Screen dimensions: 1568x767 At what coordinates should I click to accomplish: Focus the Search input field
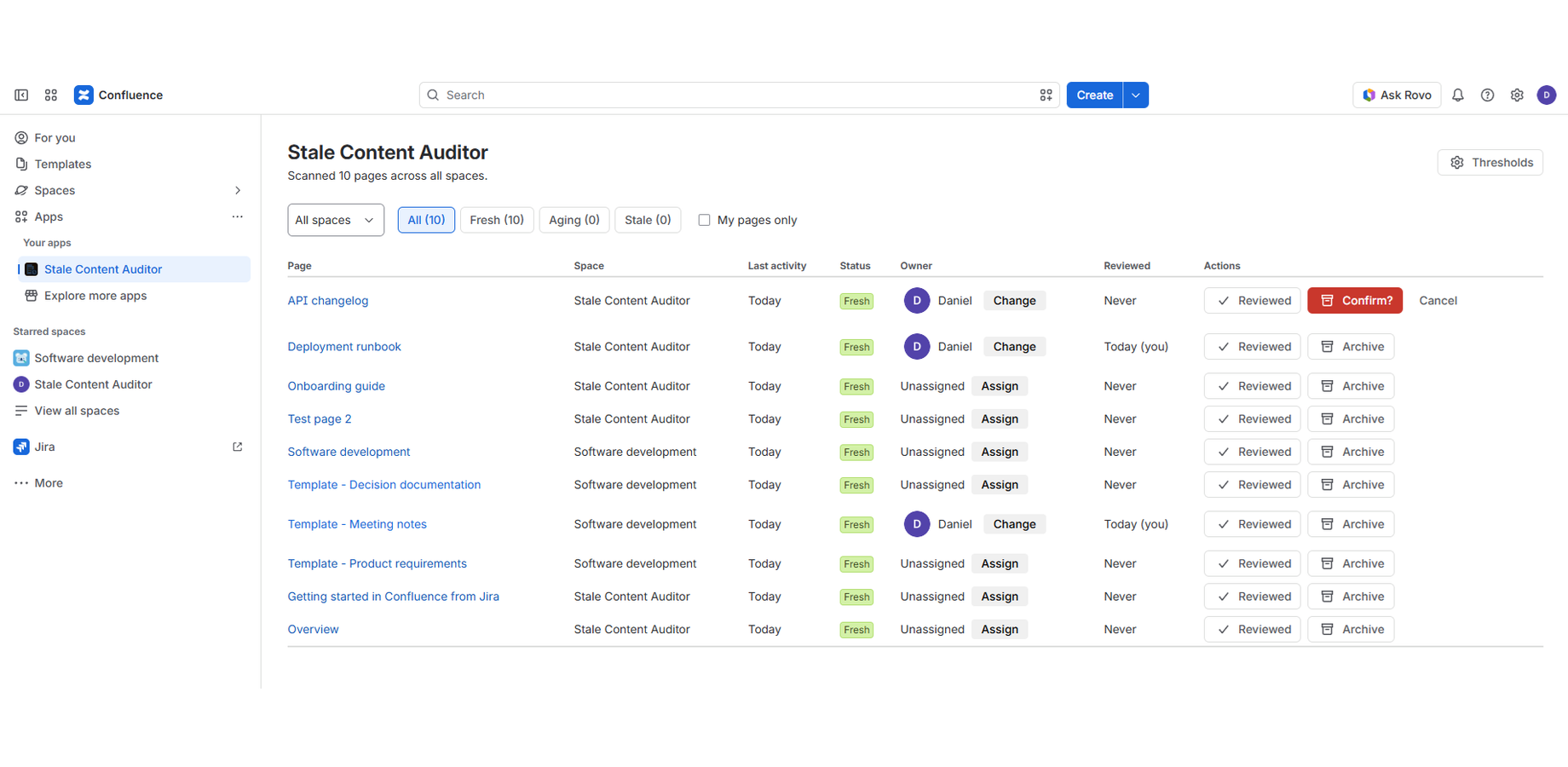(740, 95)
